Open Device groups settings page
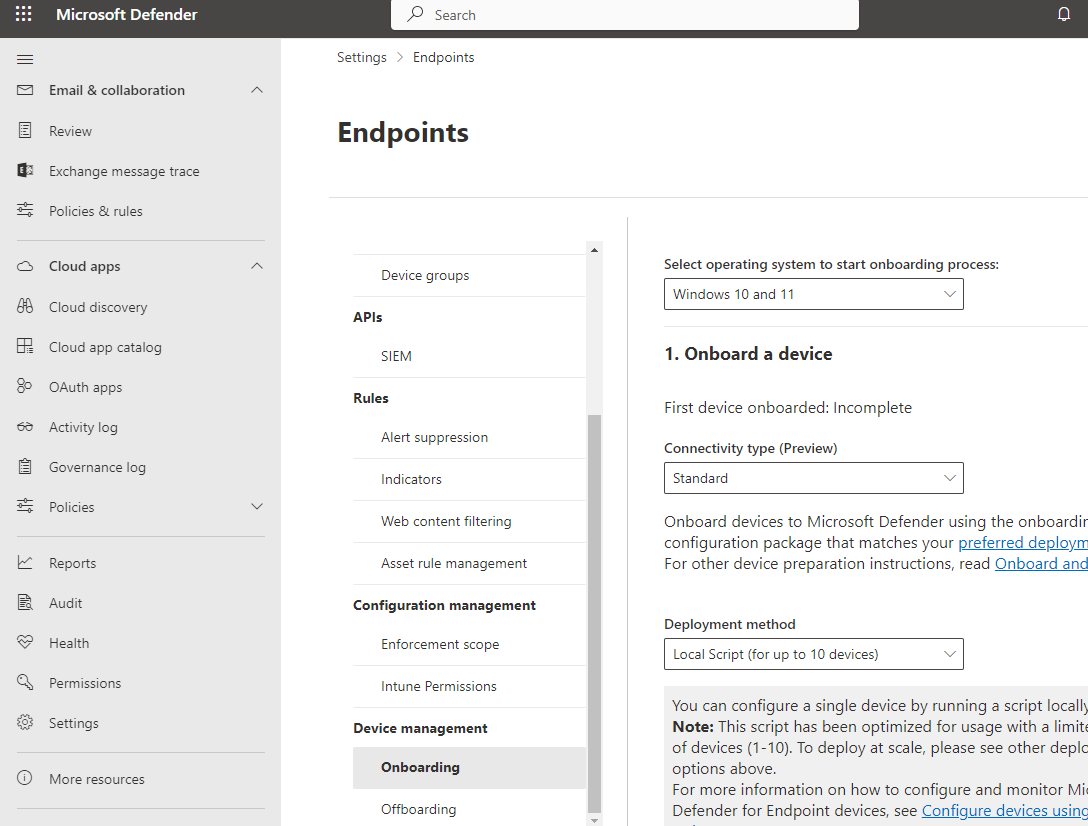 pos(469,276)
